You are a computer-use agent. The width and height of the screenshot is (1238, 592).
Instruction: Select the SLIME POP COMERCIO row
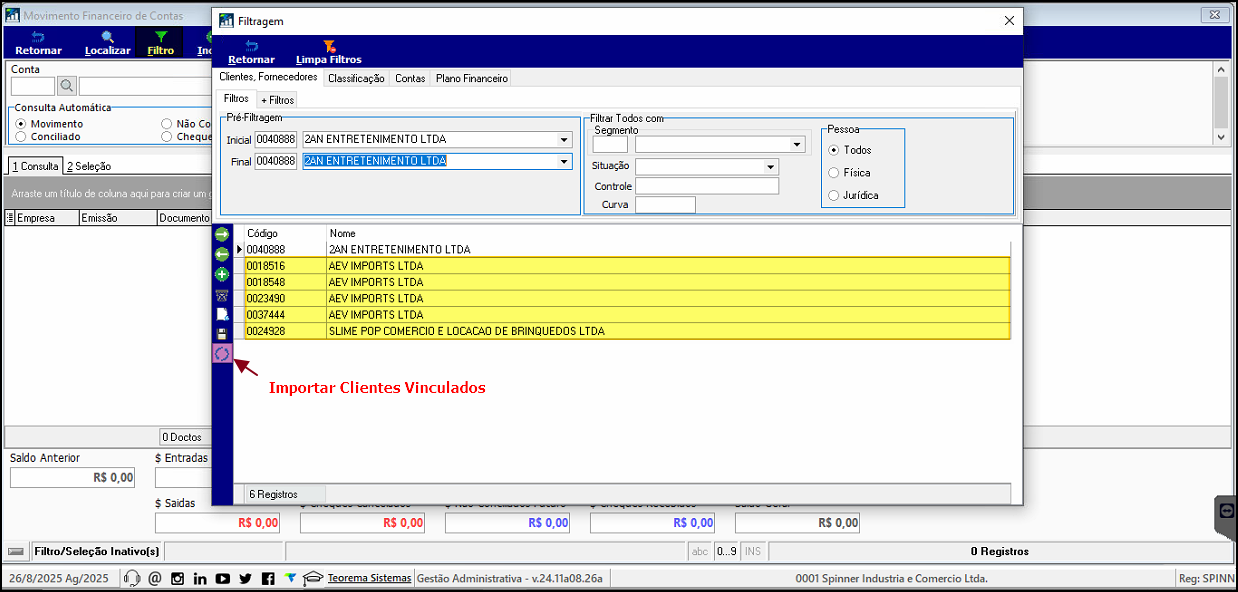click(x=627, y=331)
